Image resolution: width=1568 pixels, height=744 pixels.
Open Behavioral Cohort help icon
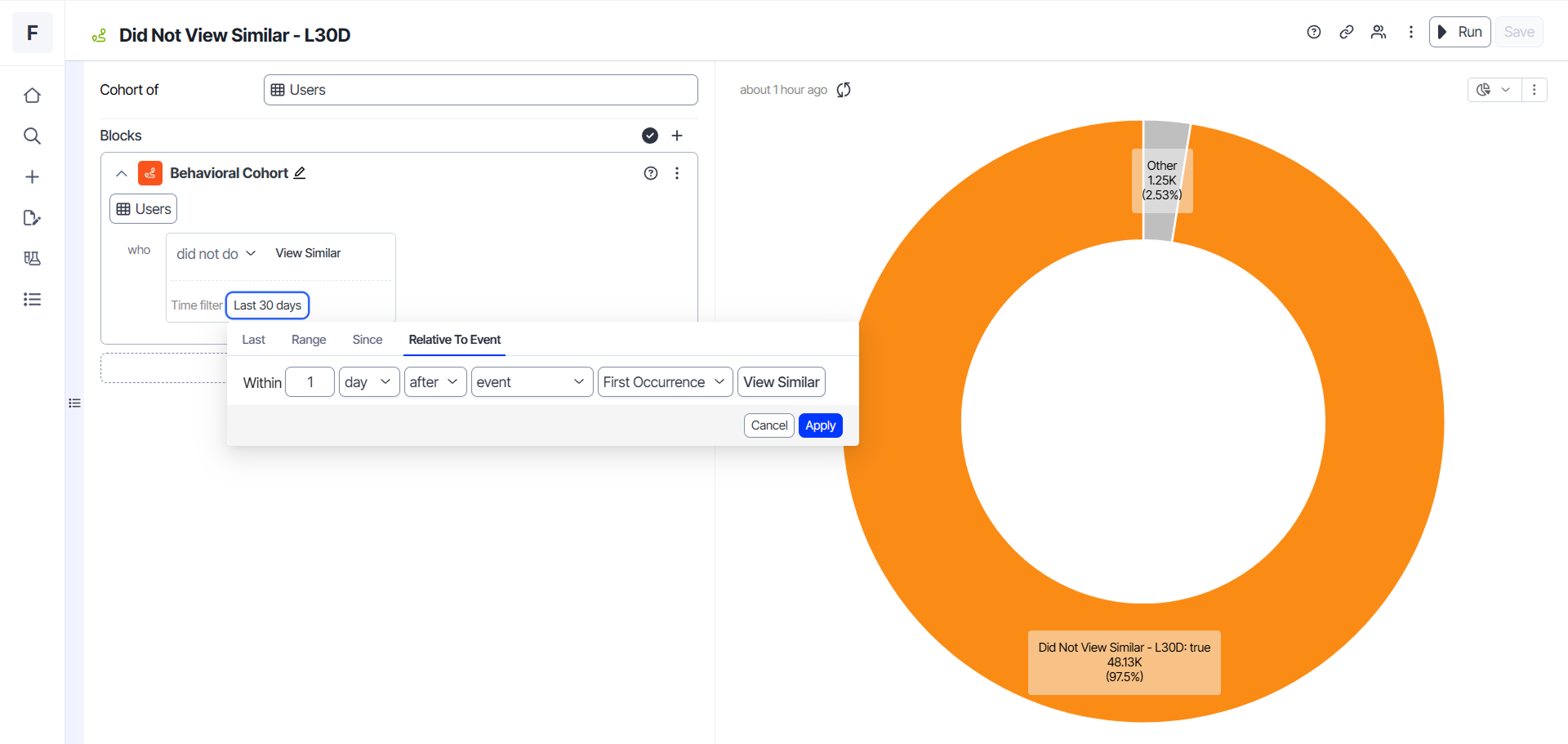pyautogui.click(x=651, y=173)
